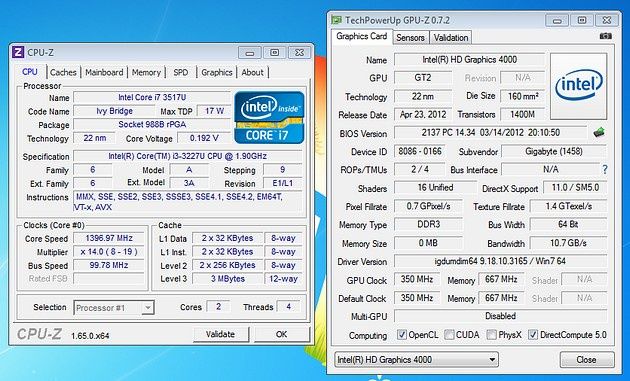Click the BIOS Version field 2137 PC 14.34

tap(491, 132)
